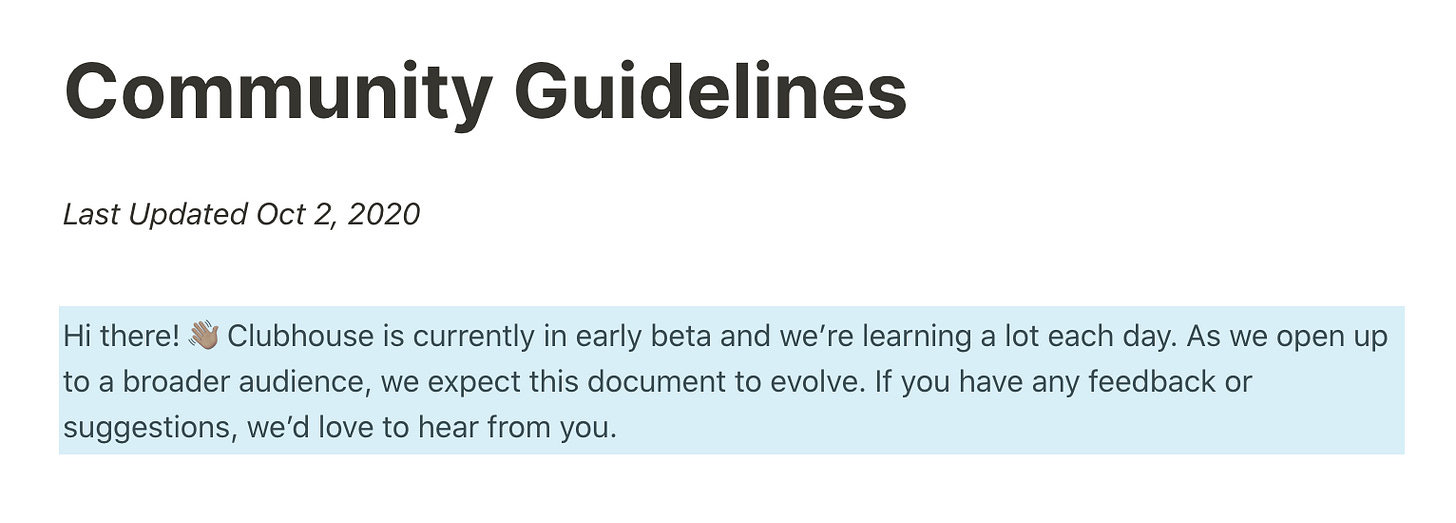
Task: Click the waving hand emoji
Action: coord(203,336)
